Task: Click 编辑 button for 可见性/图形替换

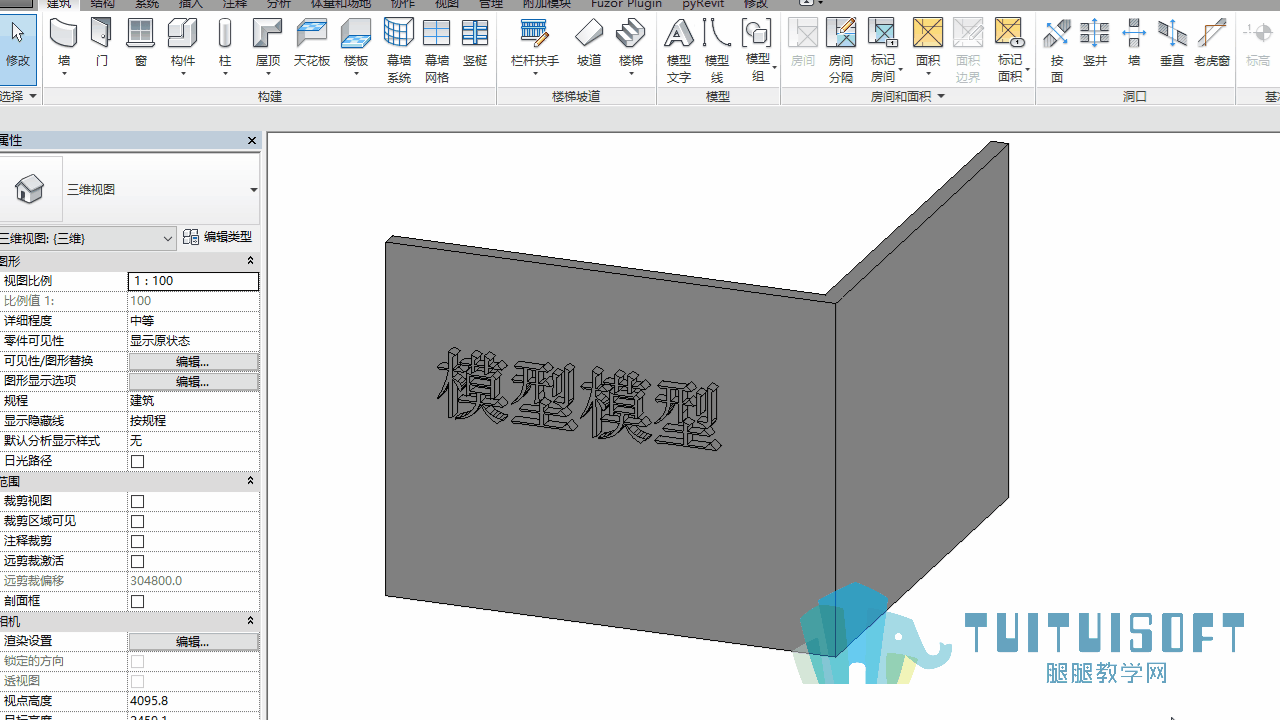Action: pyautogui.click(x=193, y=361)
